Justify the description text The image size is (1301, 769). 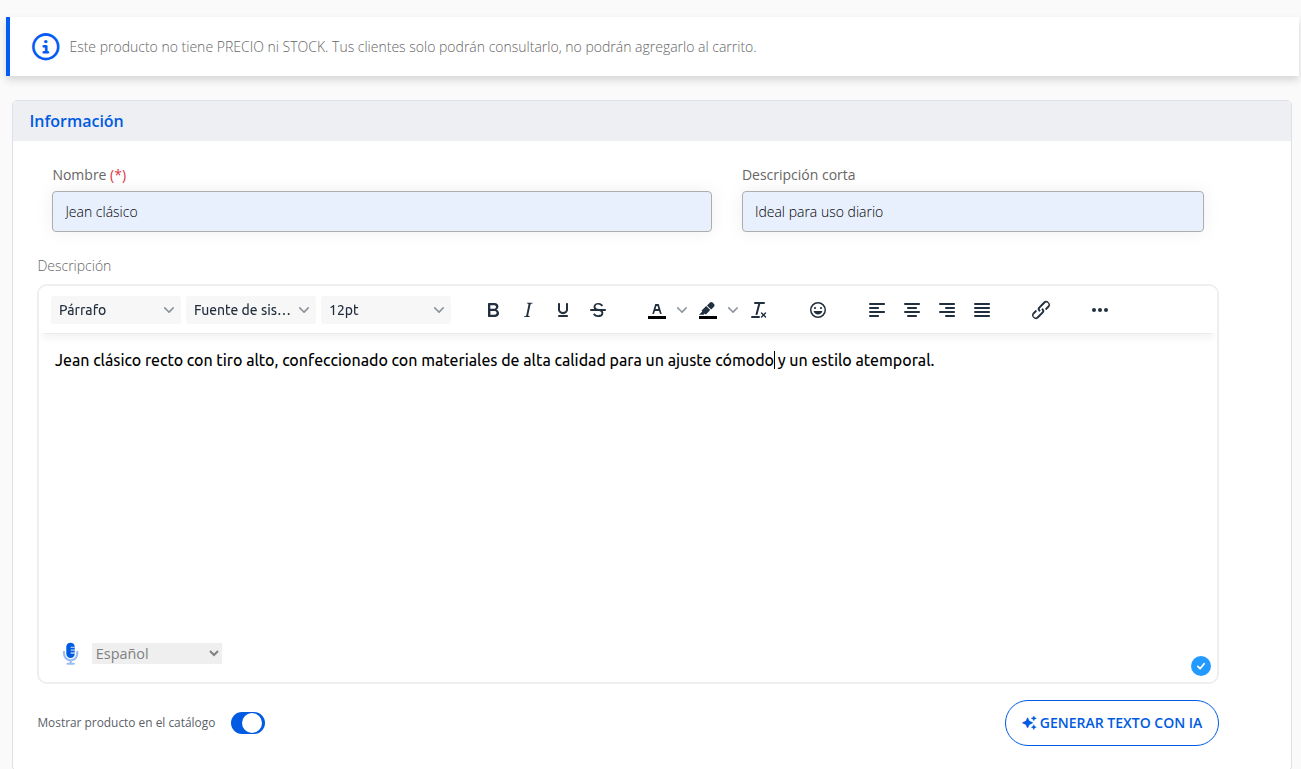982,310
